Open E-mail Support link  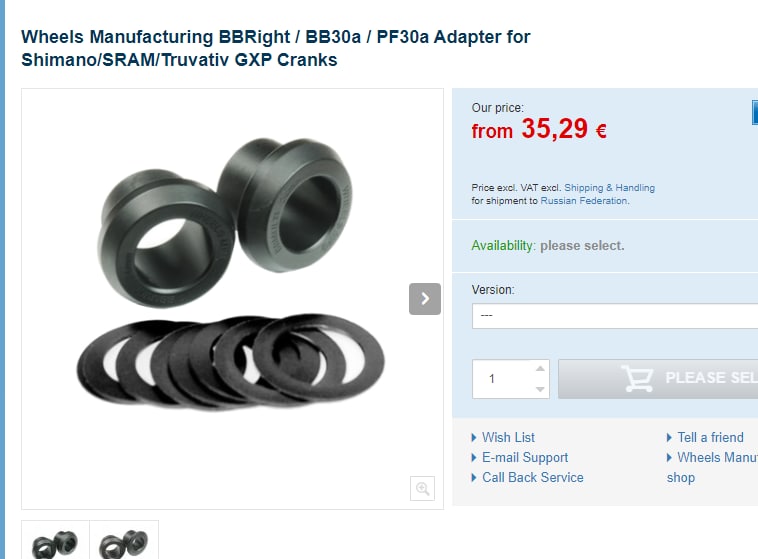tap(525, 457)
